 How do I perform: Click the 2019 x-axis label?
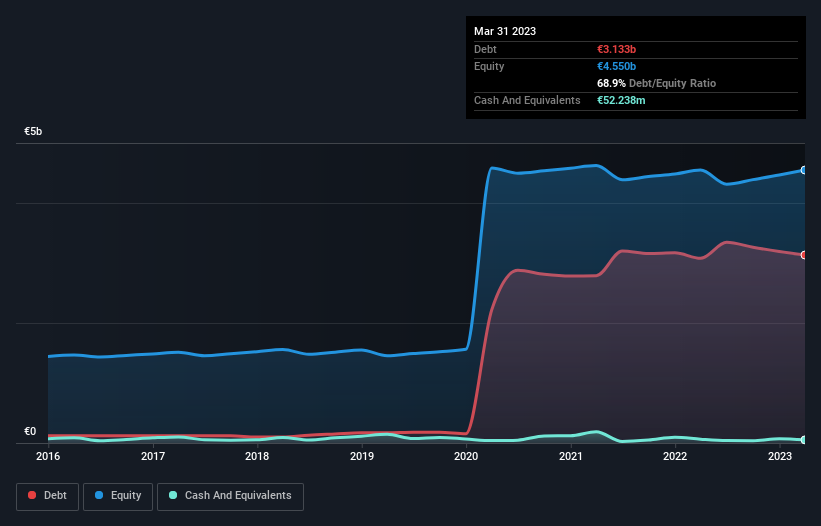(x=362, y=456)
